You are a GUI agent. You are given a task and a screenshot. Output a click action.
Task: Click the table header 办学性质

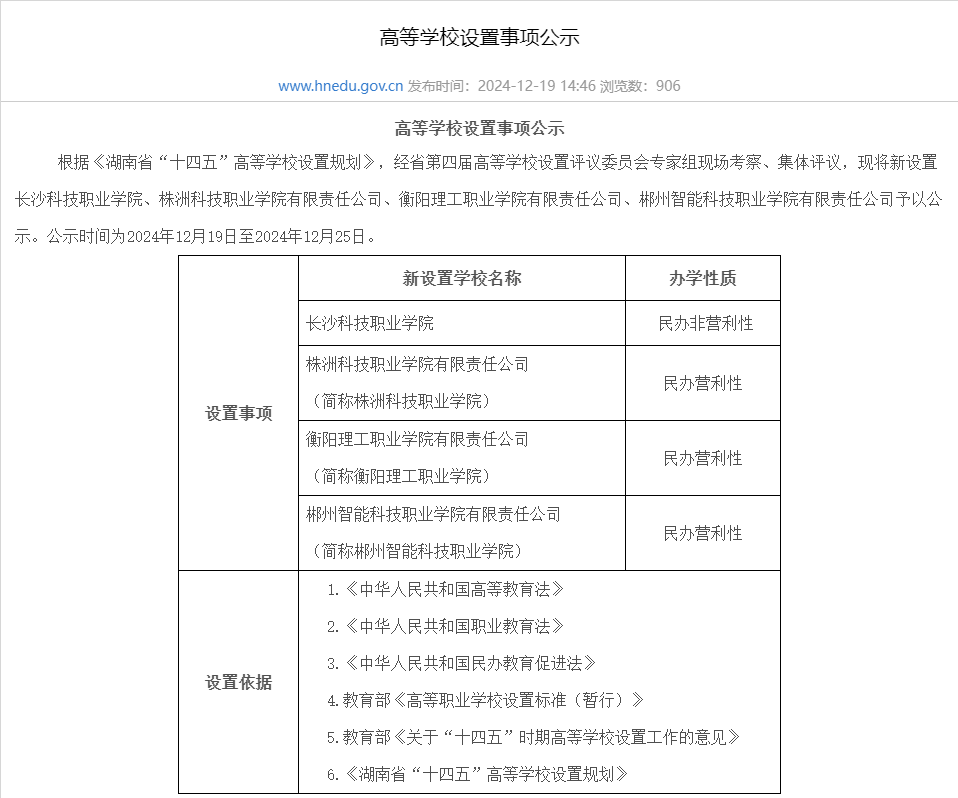tap(702, 278)
